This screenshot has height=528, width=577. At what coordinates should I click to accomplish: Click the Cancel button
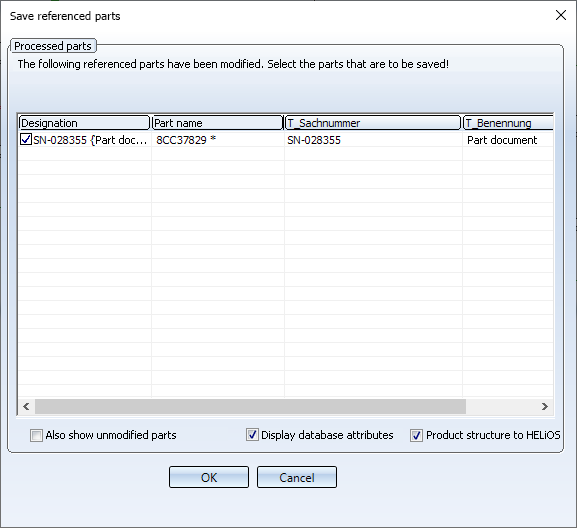click(x=297, y=477)
